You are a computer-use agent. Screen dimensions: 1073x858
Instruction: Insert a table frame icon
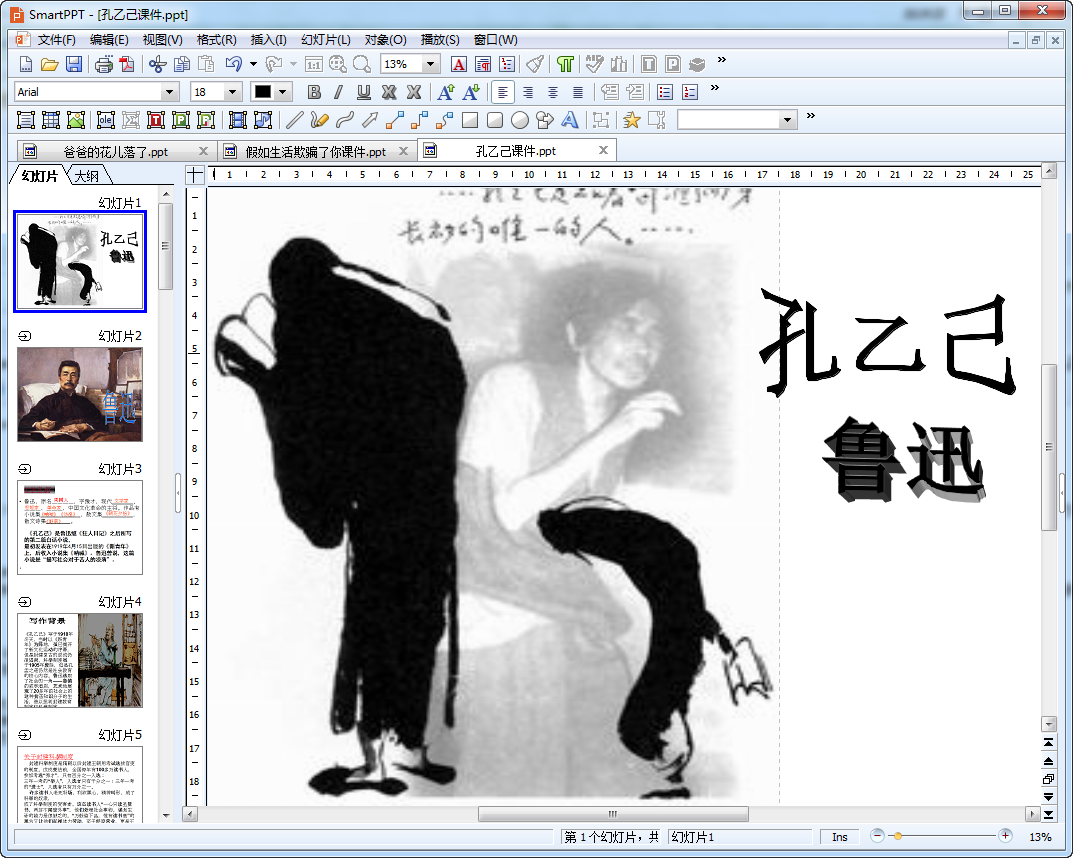[51, 120]
